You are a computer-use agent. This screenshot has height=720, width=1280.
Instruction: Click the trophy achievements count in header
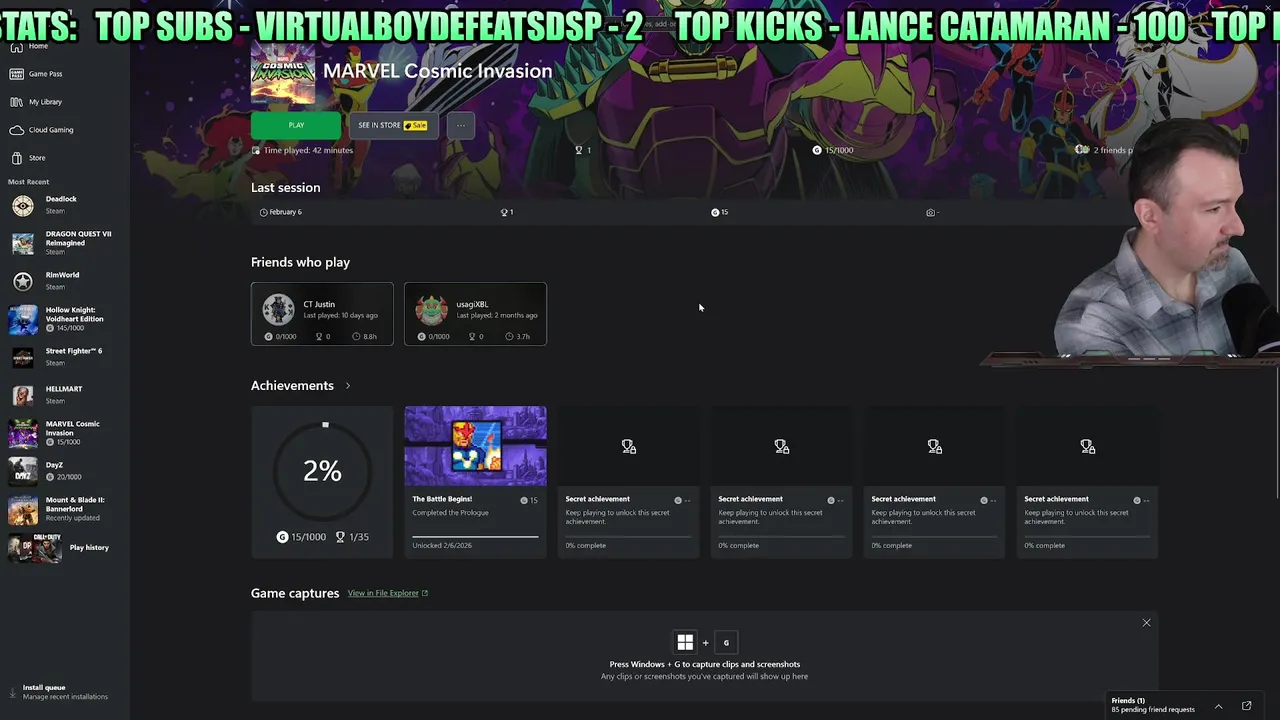pyautogui.click(x=582, y=150)
